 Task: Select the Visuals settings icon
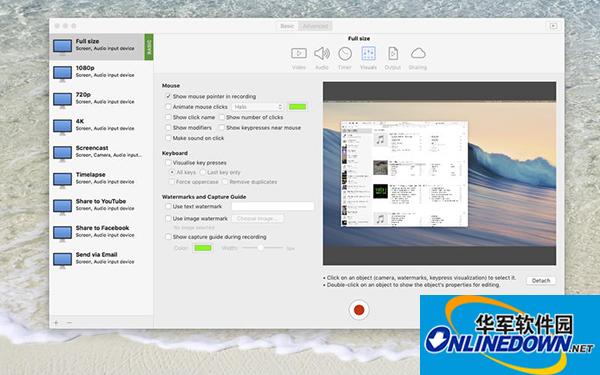click(368, 54)
